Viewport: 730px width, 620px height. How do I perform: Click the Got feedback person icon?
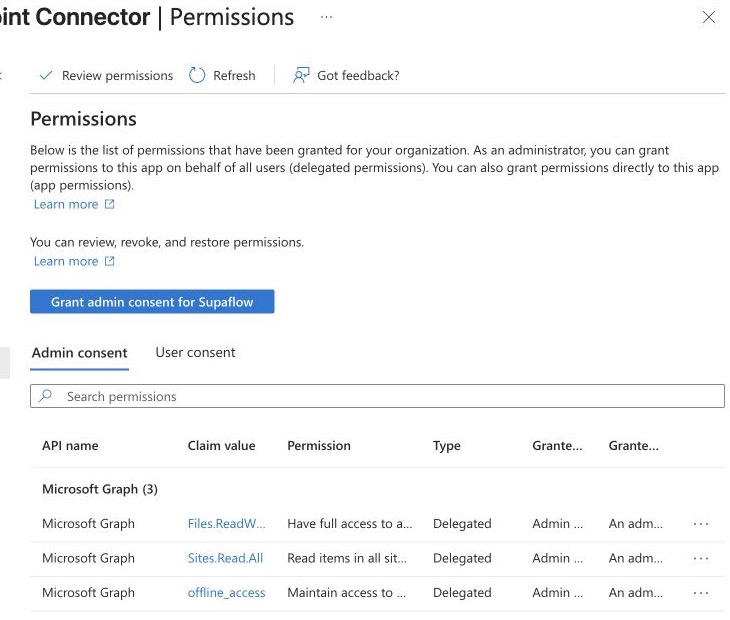(x=301, y=75)
